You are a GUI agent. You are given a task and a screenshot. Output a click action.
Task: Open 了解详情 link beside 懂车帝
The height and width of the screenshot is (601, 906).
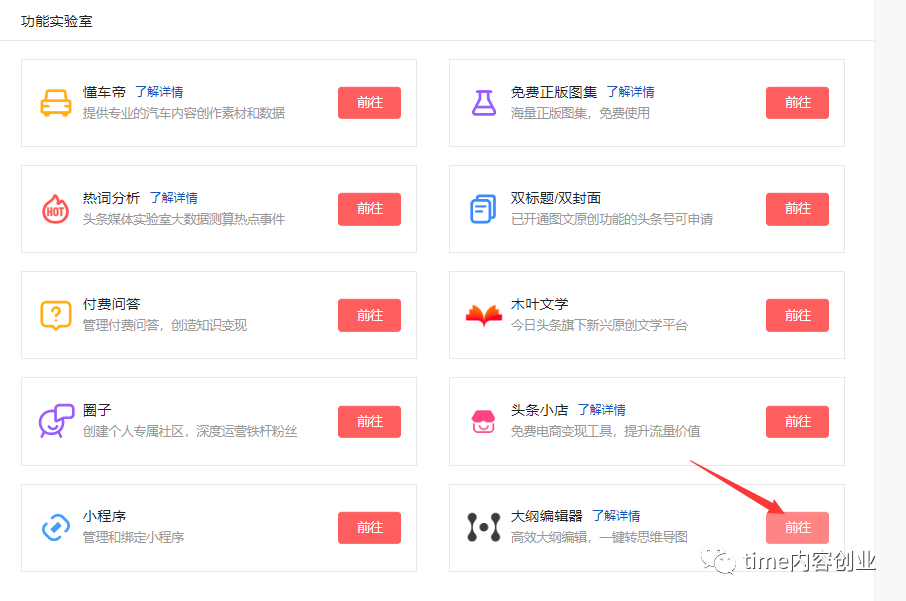click(159, 92)
